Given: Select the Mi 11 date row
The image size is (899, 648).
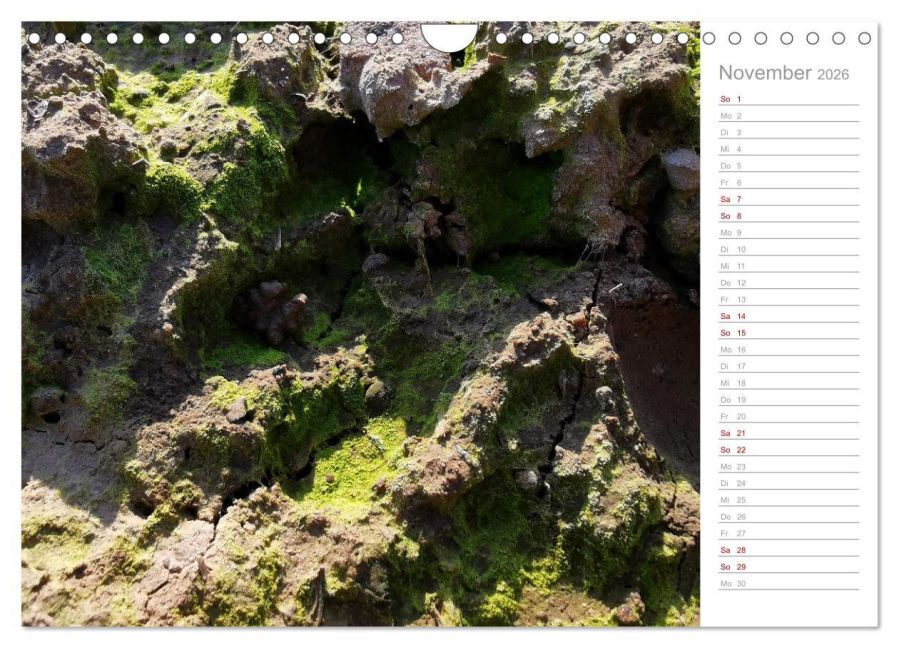Looking at the screenshot, I should [x=789, y=266].
